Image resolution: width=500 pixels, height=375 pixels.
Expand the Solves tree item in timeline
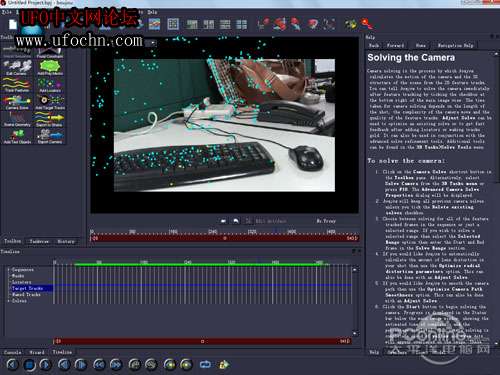tap(8, 301)
